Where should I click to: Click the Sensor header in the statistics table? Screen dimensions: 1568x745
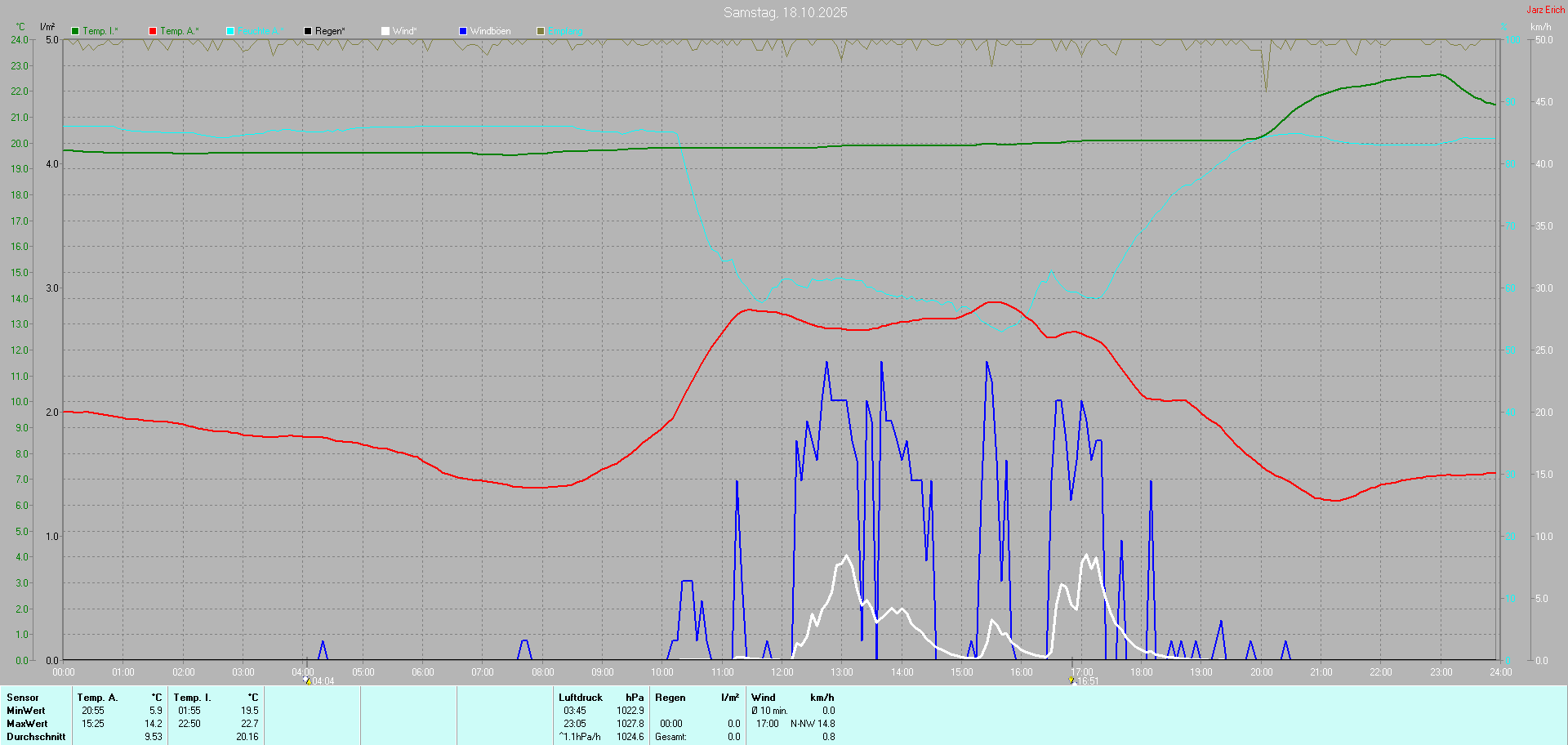(x=23, y=698)
